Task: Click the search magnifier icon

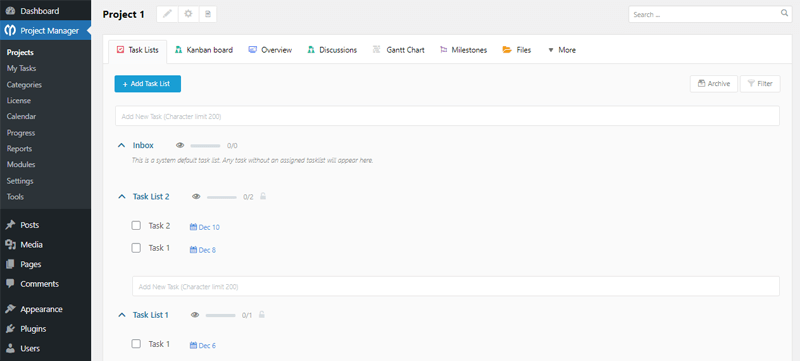Action: 785,14
